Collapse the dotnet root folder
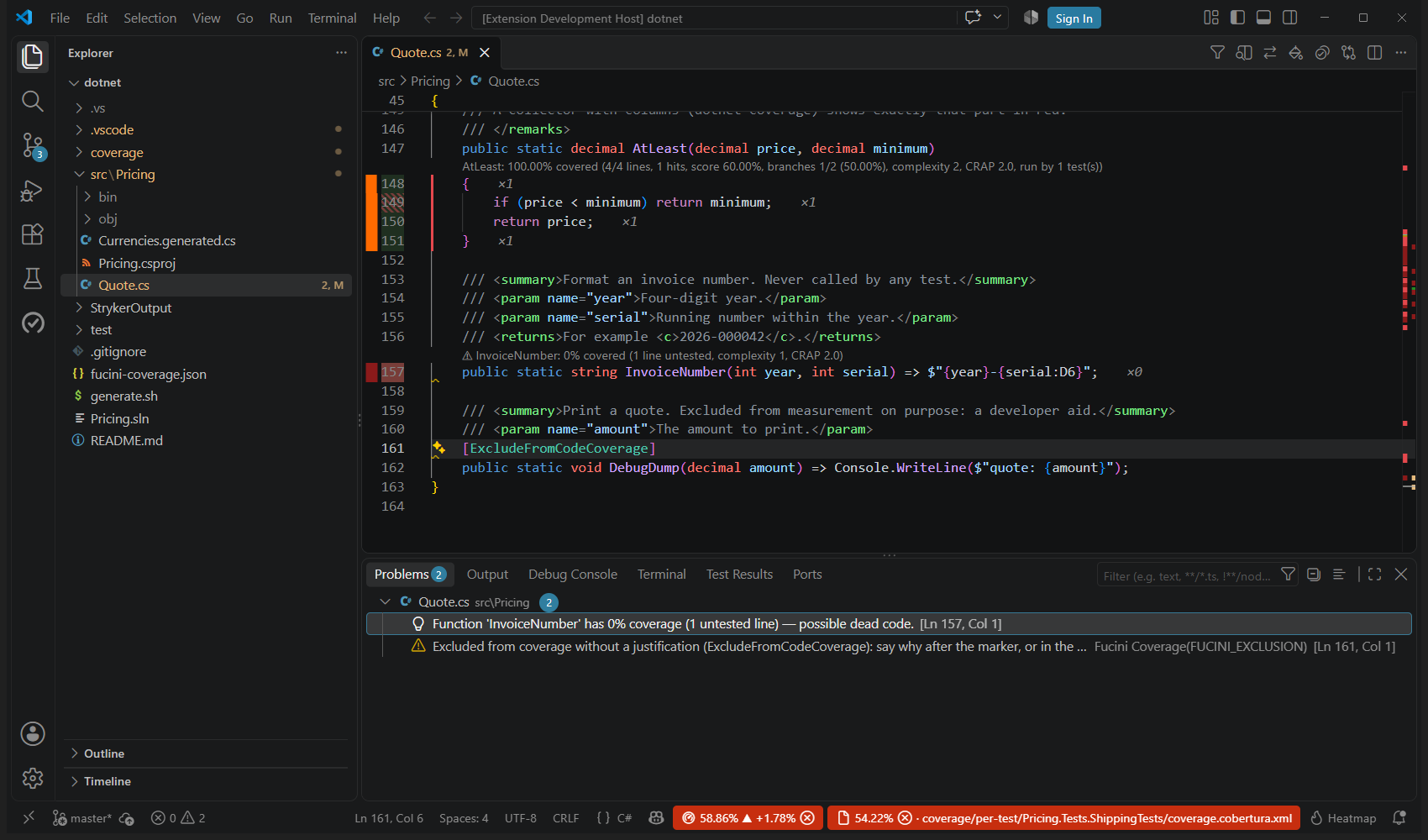 pyautogui.click(x=75, y=82)
